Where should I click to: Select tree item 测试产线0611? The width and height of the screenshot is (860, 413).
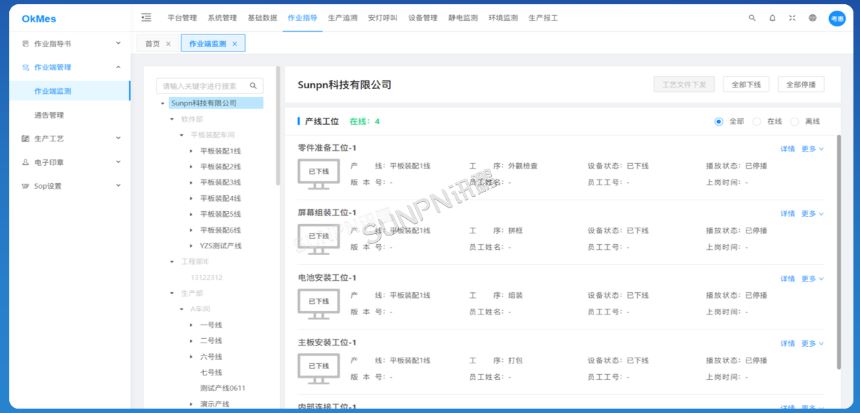[223, 388]
